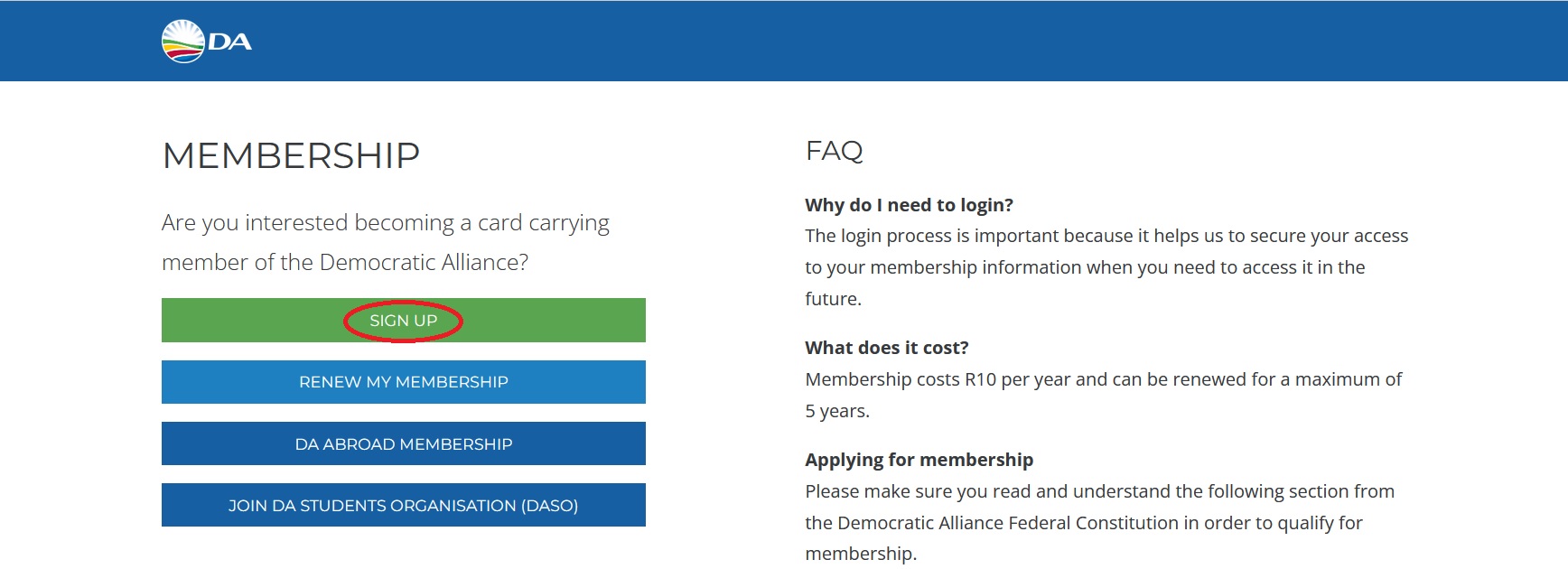Click the single word 'future.' in FAQ
1568x569 pixels.
(x=833, y=299)
